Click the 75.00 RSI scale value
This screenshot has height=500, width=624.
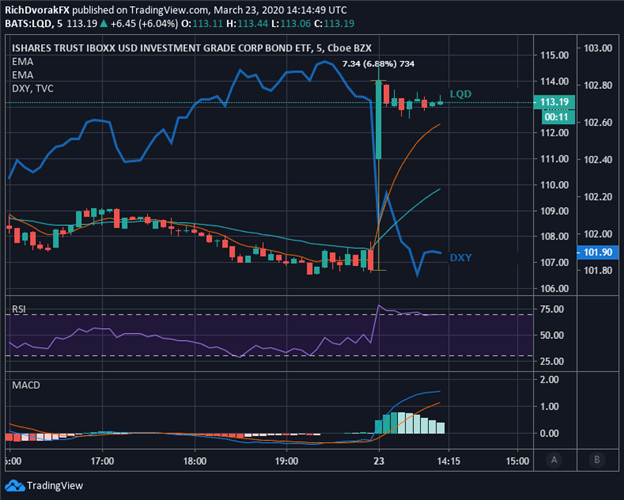[552, 309]
